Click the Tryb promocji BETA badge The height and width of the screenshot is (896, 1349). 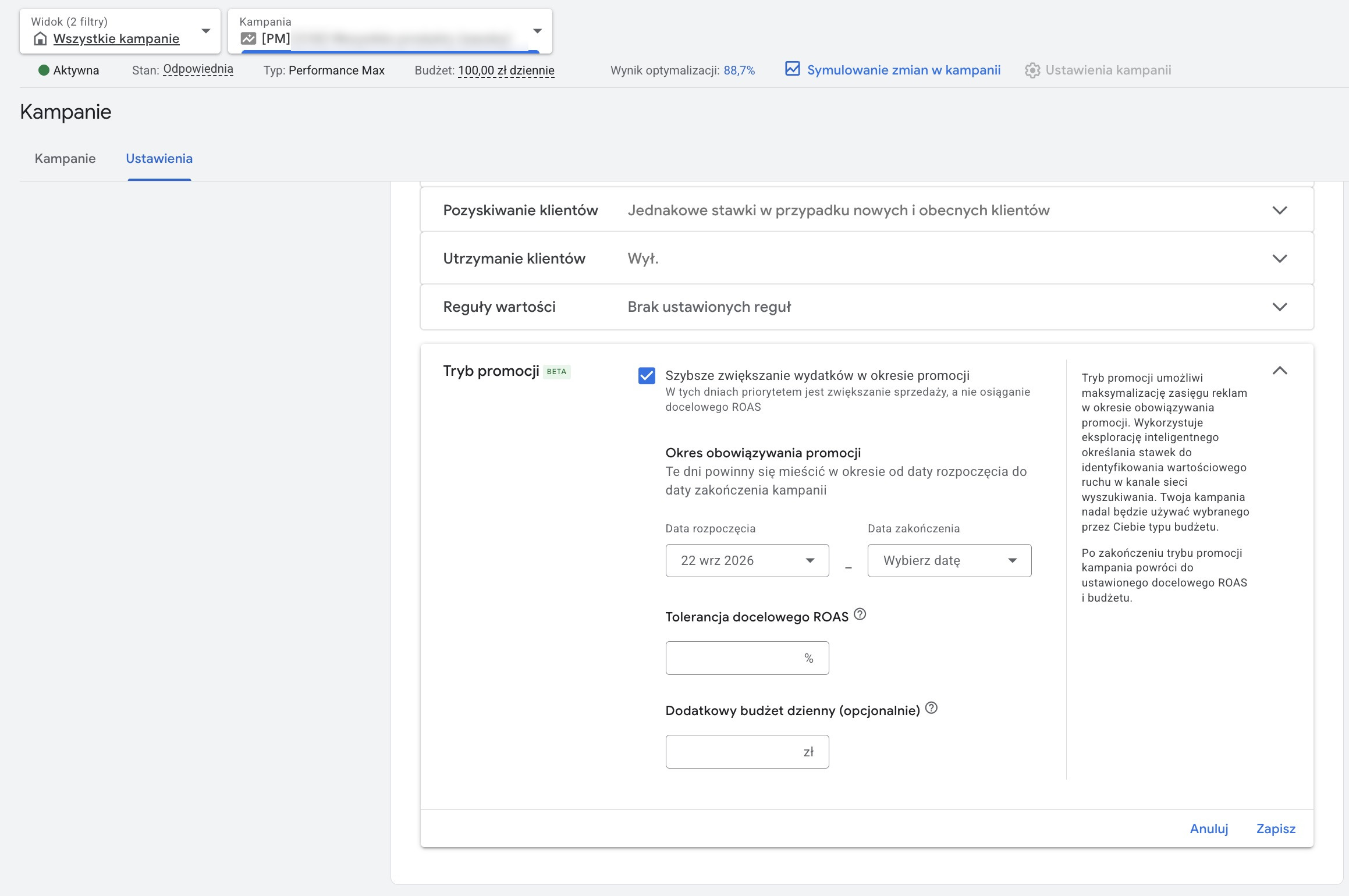tap(556, 372)
